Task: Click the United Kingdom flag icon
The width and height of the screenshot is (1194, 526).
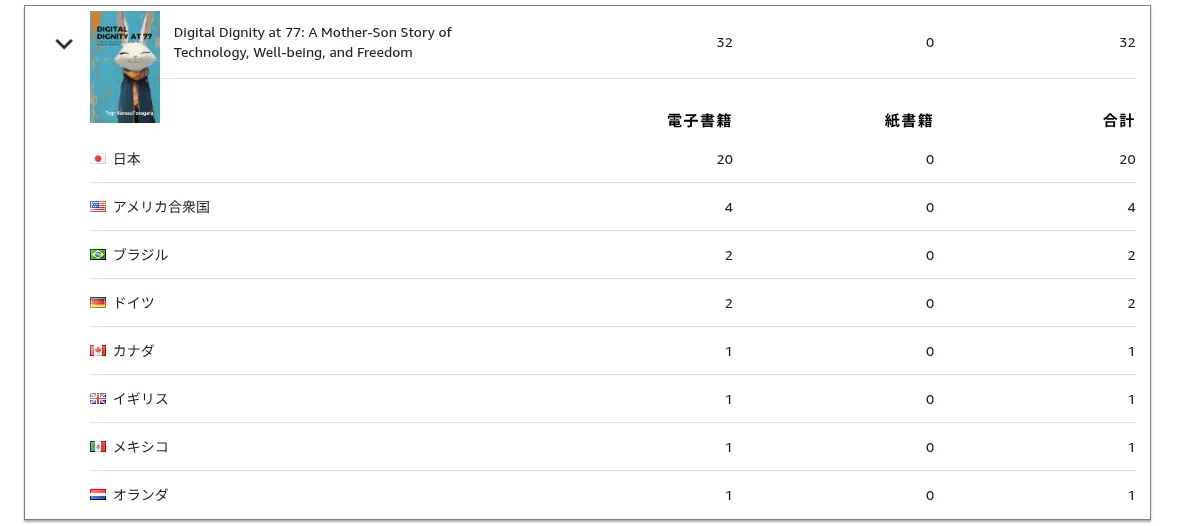Action: pyautogui.click(x=97, y=398)
